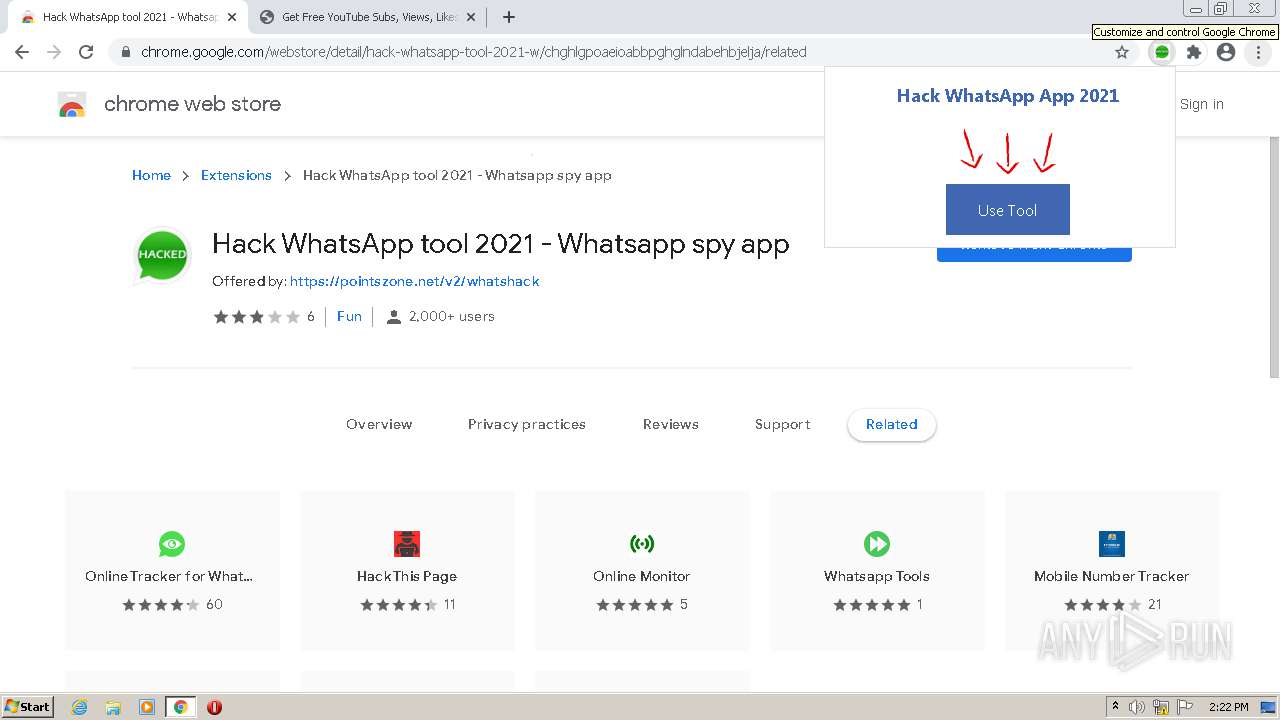Open a new browser tab

[x=508, y=17]
